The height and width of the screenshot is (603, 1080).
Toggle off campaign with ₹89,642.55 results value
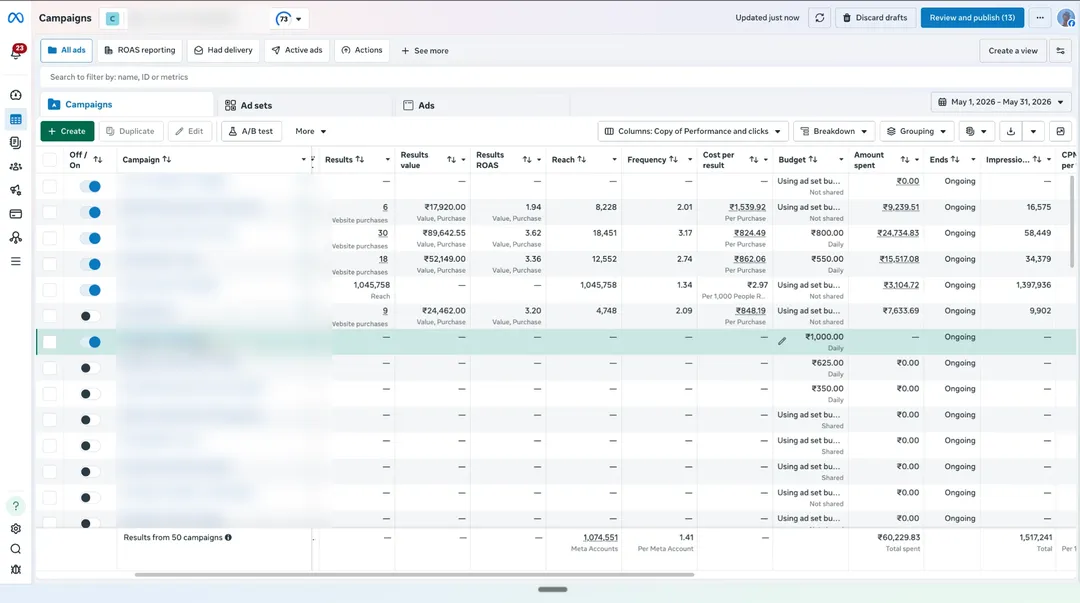pos(90,238)
